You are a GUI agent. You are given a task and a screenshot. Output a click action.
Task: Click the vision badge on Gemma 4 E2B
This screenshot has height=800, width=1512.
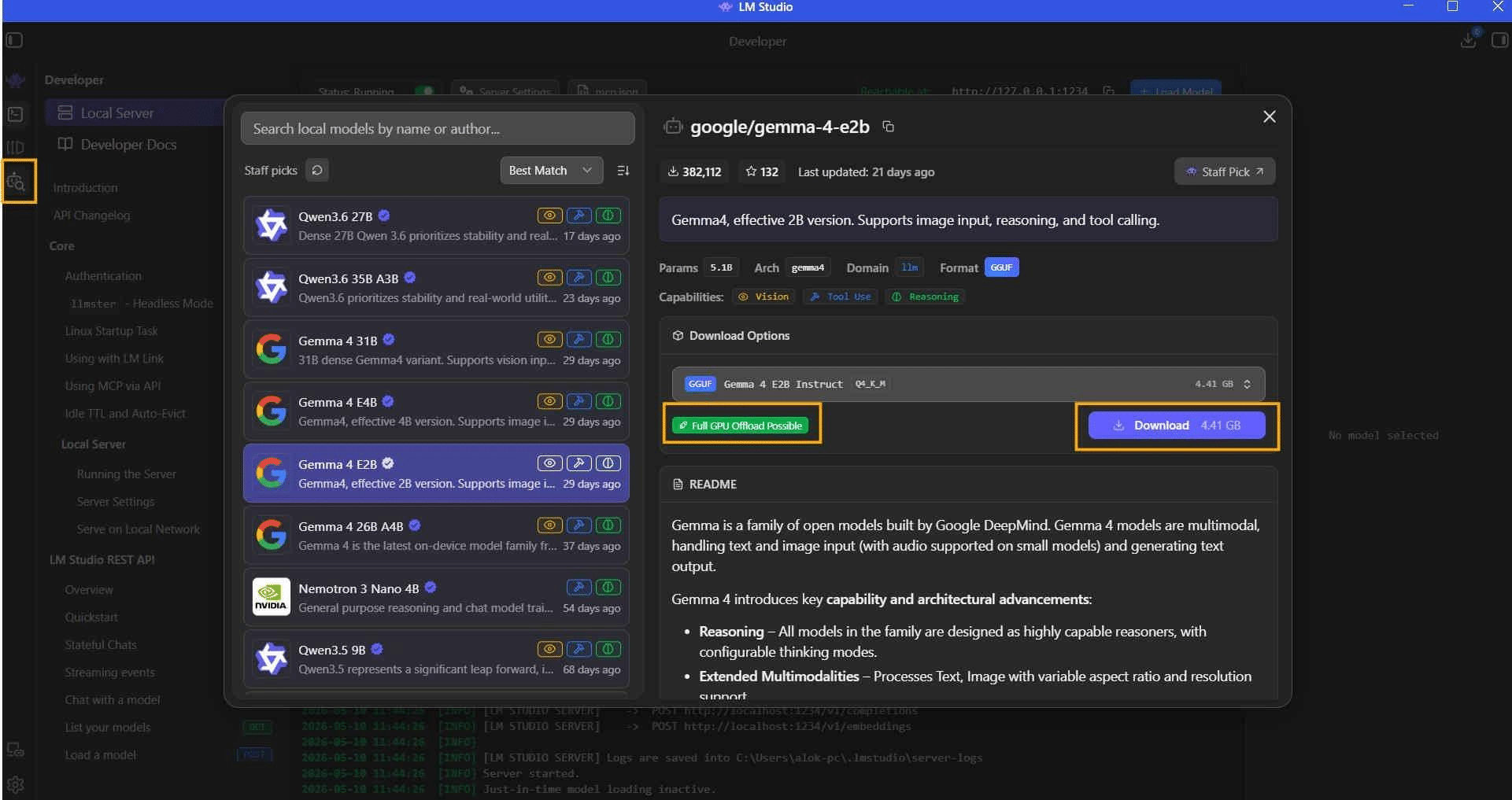pyautogui.click(x=549, y=463)
